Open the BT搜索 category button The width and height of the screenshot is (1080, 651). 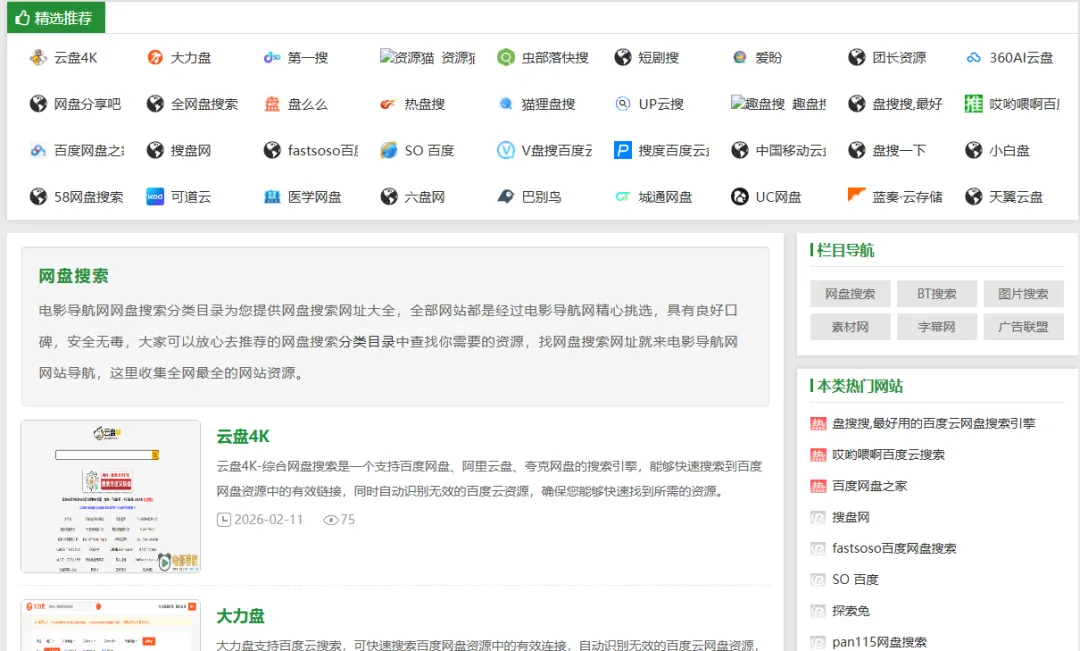(937, 294)
